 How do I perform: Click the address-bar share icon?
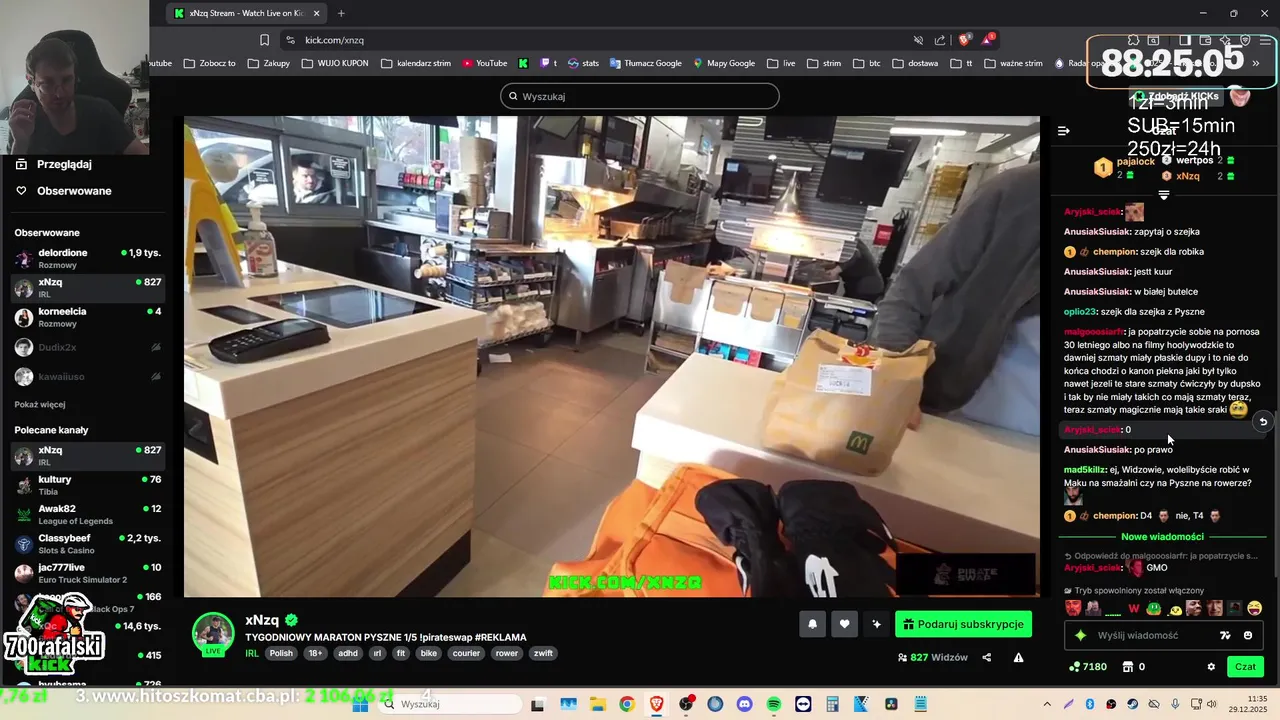click(940, 40)
